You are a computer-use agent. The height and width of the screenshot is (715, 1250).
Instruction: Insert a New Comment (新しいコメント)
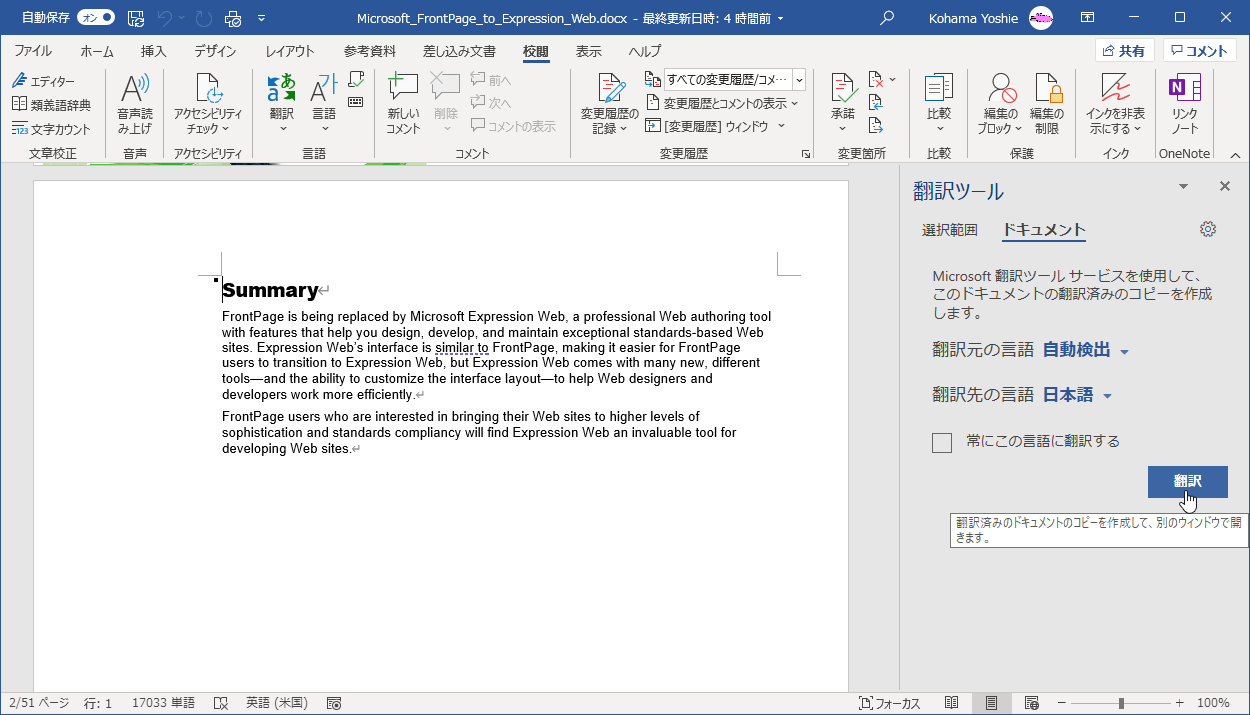pos(403,104)
